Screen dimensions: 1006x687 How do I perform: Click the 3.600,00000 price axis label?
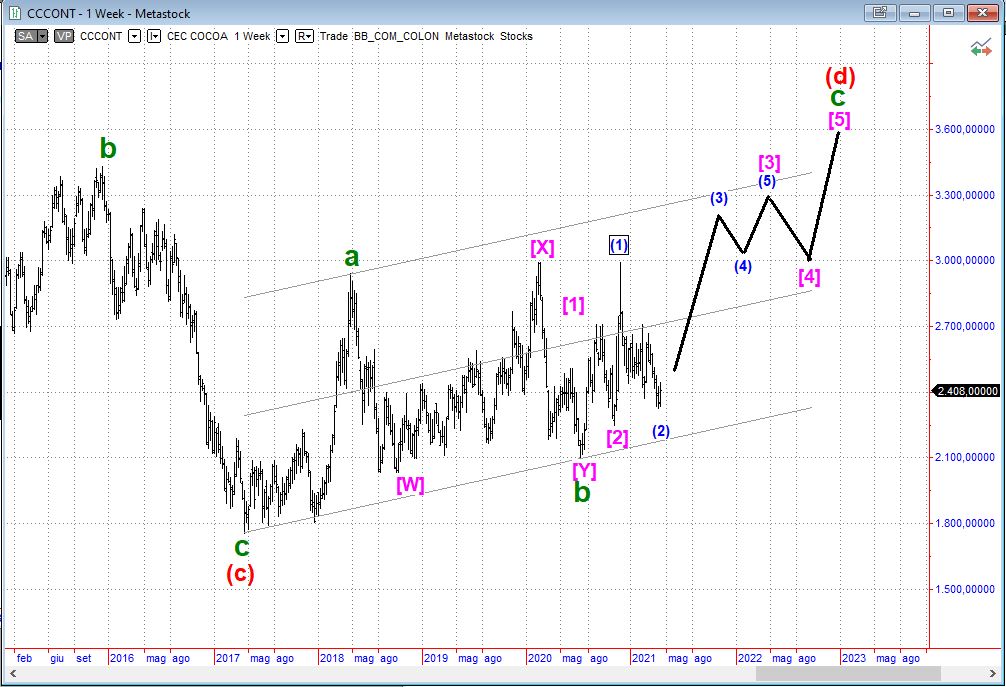click(964, 129)
